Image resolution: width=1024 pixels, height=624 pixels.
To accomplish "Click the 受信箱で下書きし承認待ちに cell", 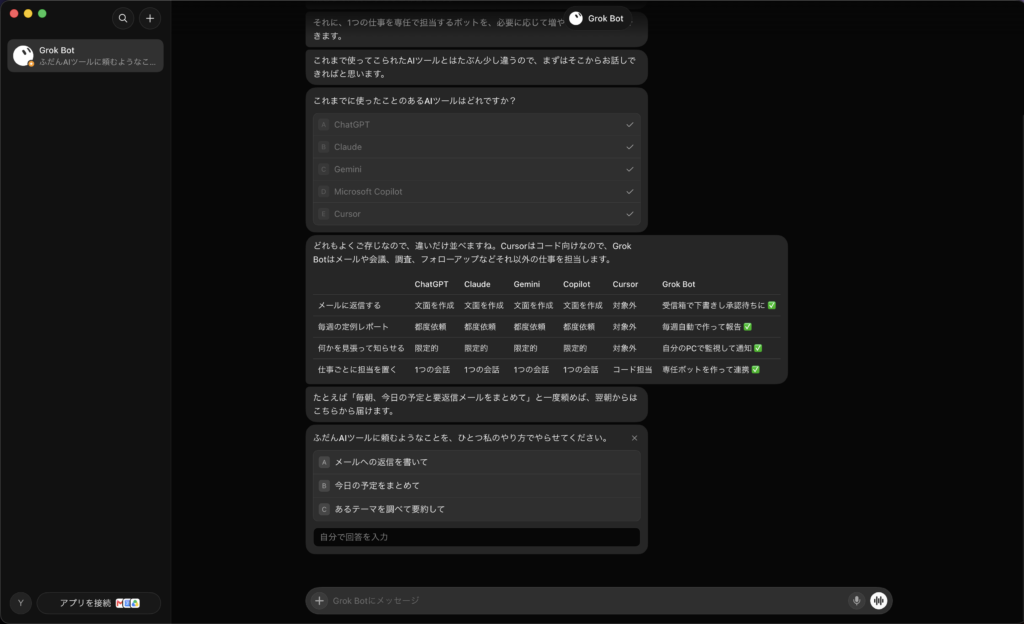I will tap(719, 305).
